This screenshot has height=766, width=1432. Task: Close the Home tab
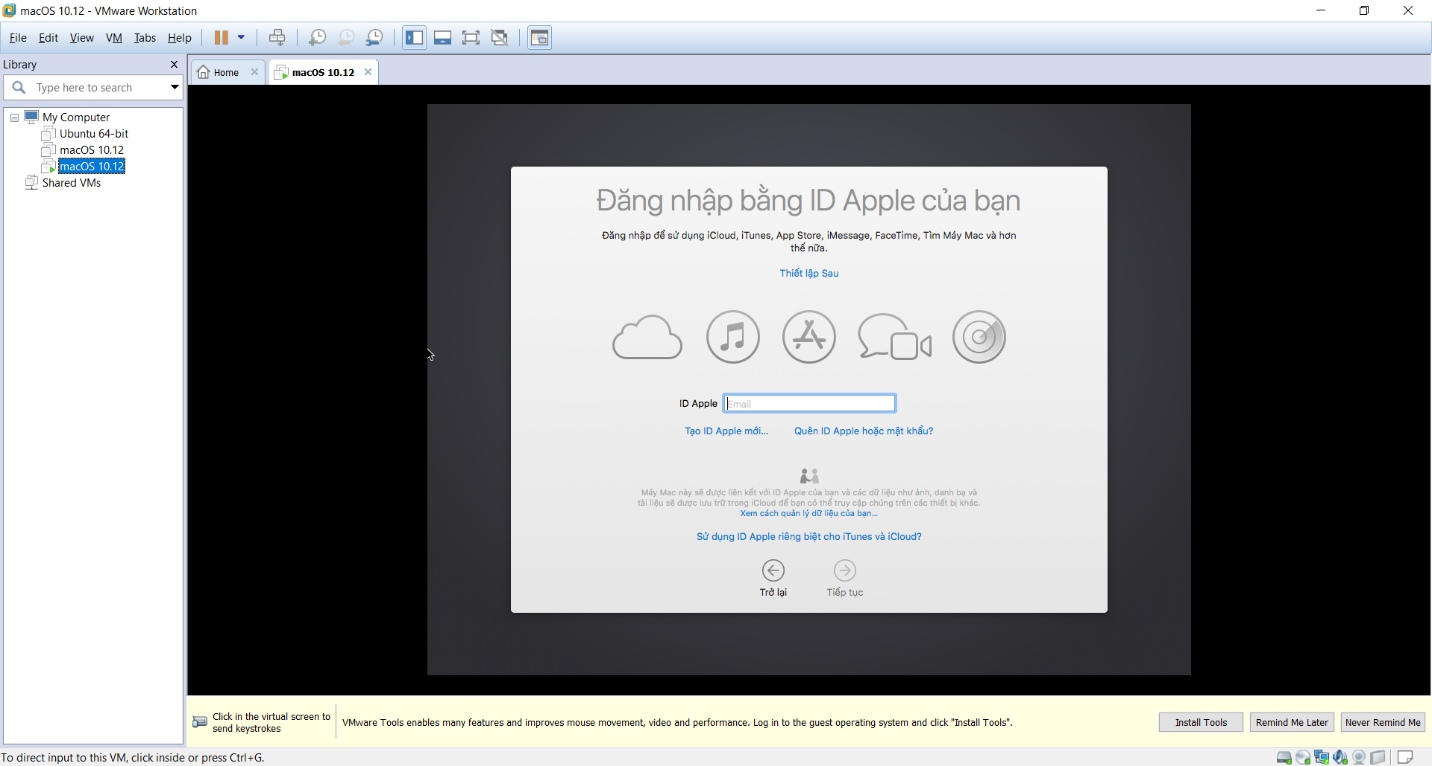pos(254,72)
